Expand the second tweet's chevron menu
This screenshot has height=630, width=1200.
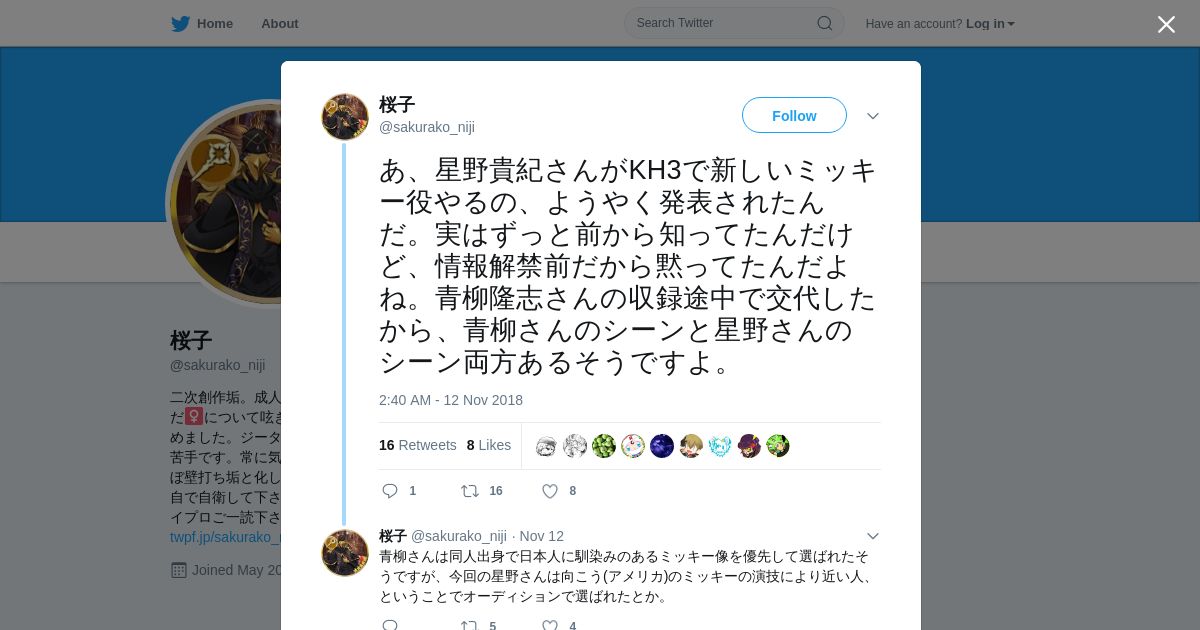click(873, 536)
